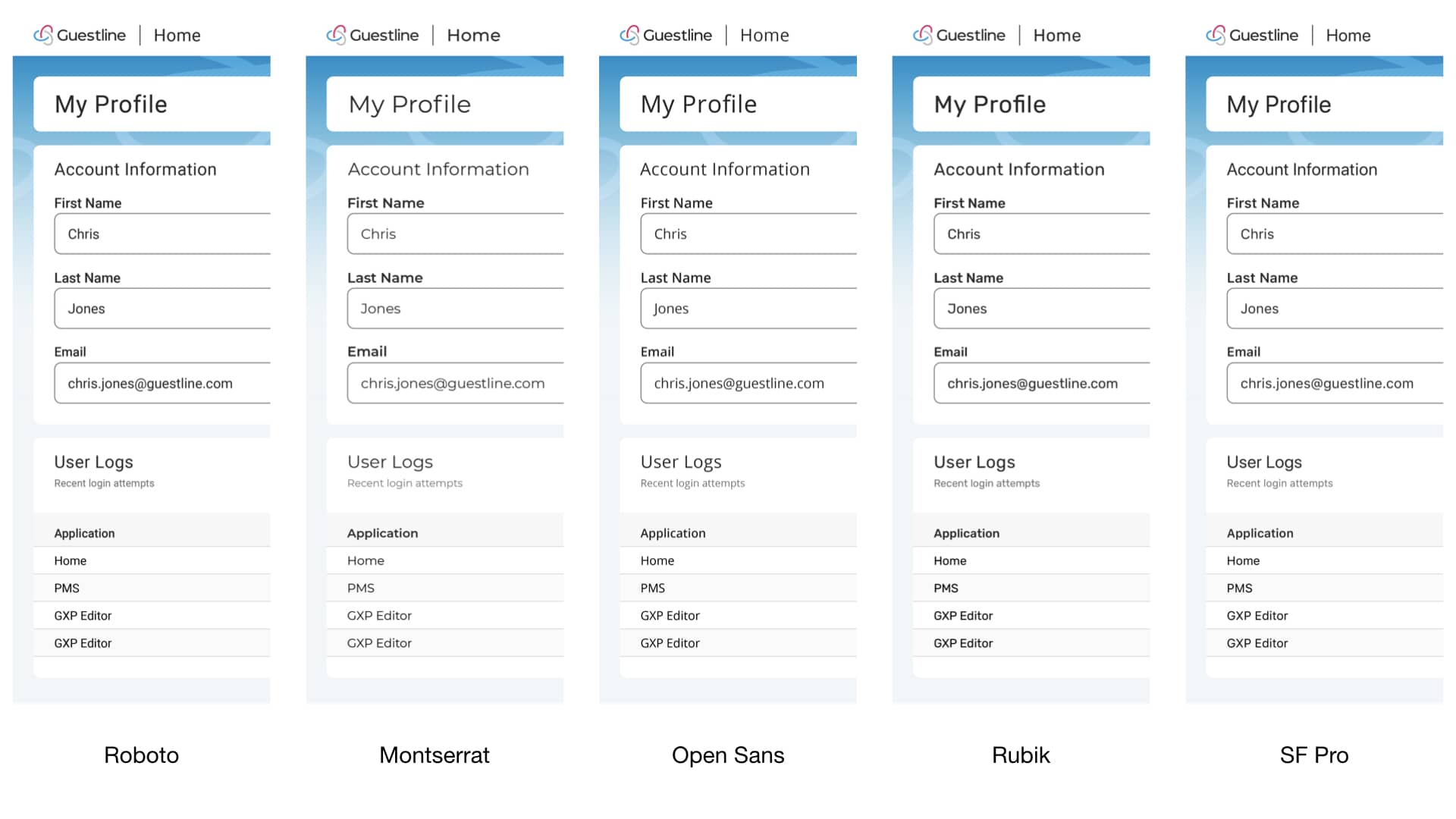
Task: Click the Guestline logo in the Open Sans mockup
Action: pos(666,35)
